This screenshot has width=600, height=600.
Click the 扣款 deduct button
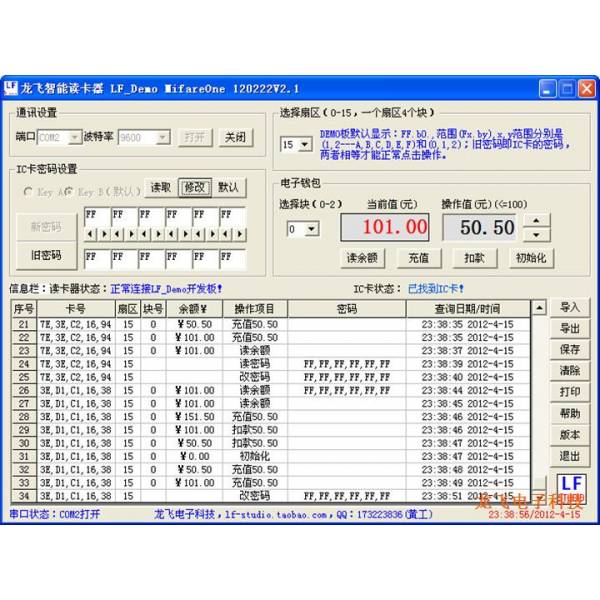point(474,258)
